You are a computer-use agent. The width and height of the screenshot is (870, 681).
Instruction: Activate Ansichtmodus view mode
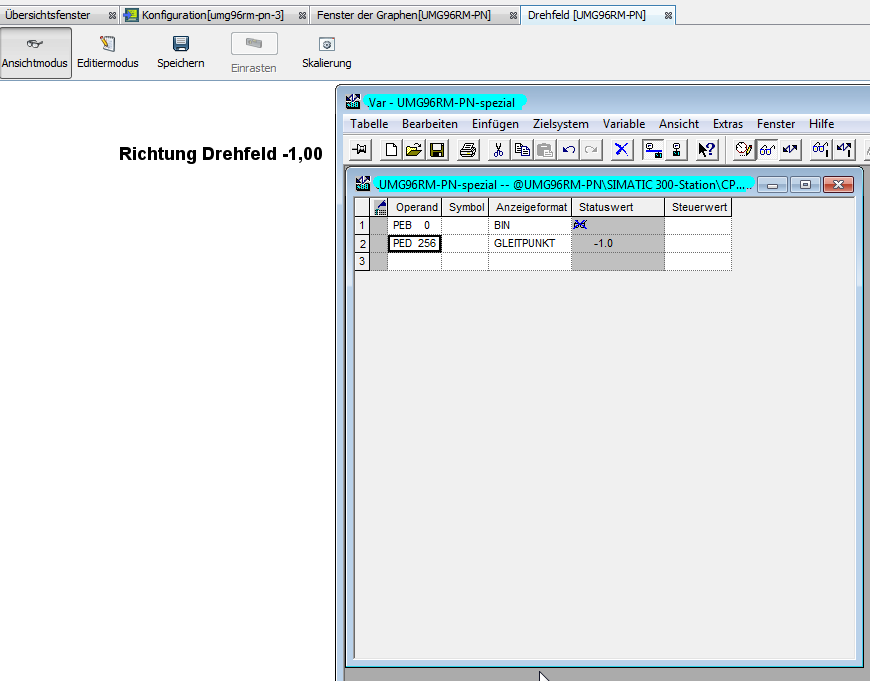coord(36,52)
